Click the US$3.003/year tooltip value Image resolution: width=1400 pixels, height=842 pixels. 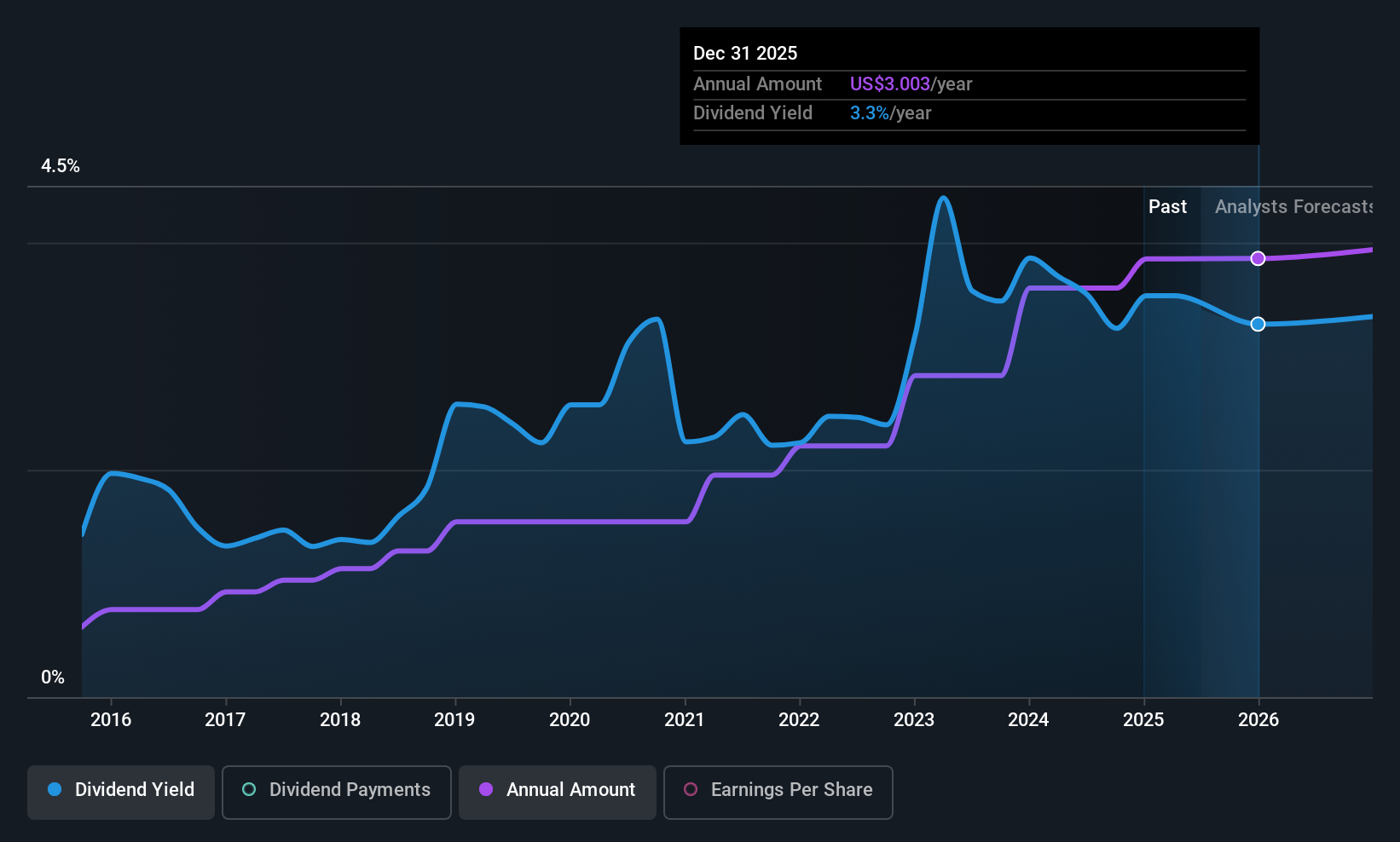pos(911,84)
